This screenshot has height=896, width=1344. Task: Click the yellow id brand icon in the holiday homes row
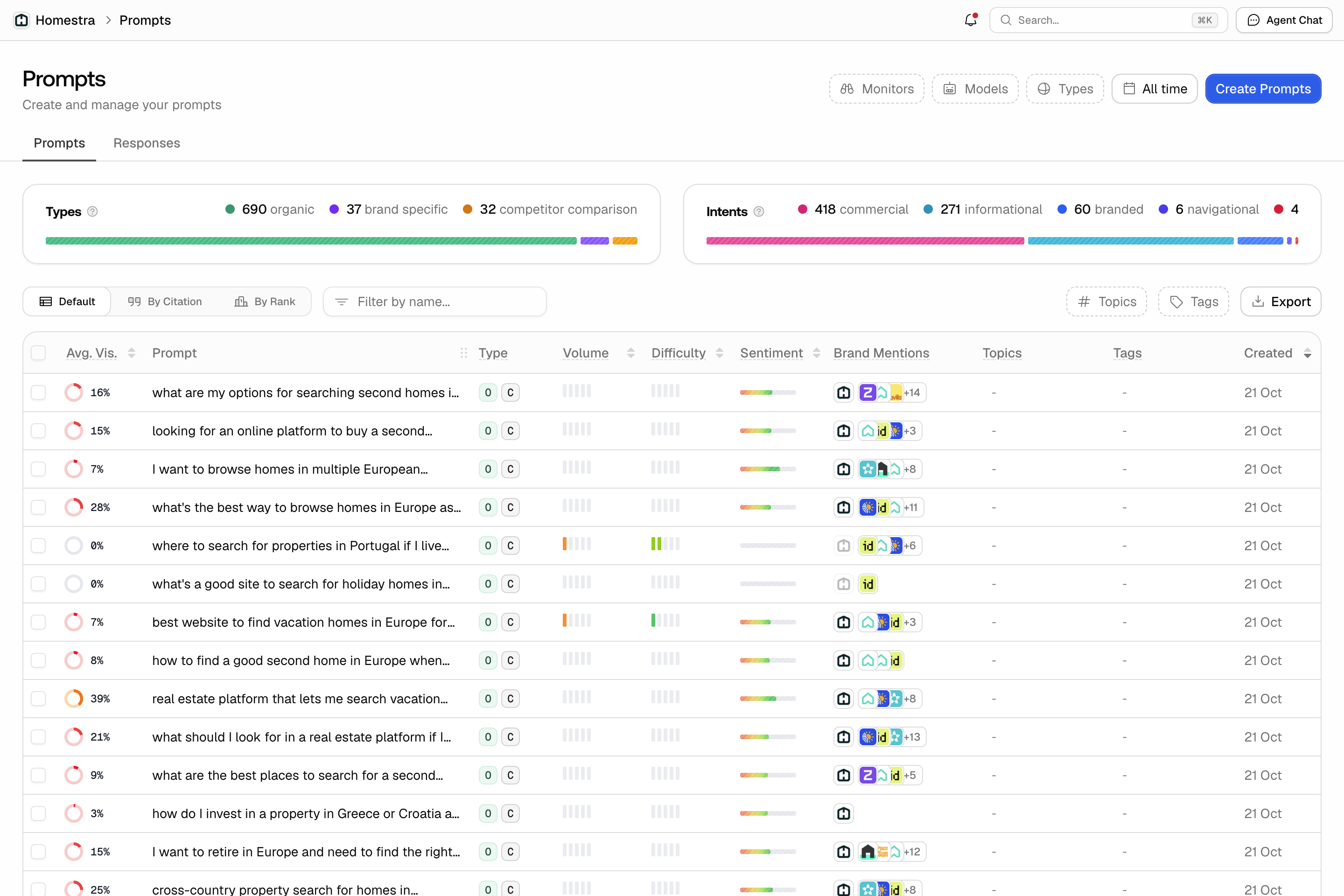pos(868,584)
